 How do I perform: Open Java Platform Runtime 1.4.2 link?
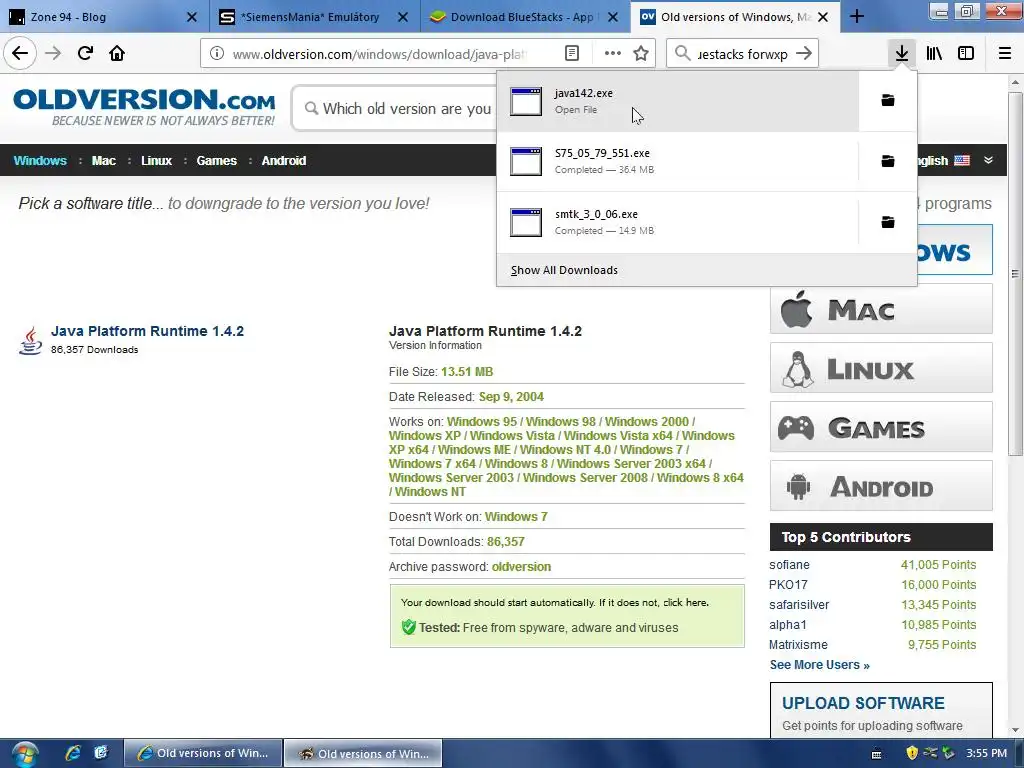click(x=148, y=331)
